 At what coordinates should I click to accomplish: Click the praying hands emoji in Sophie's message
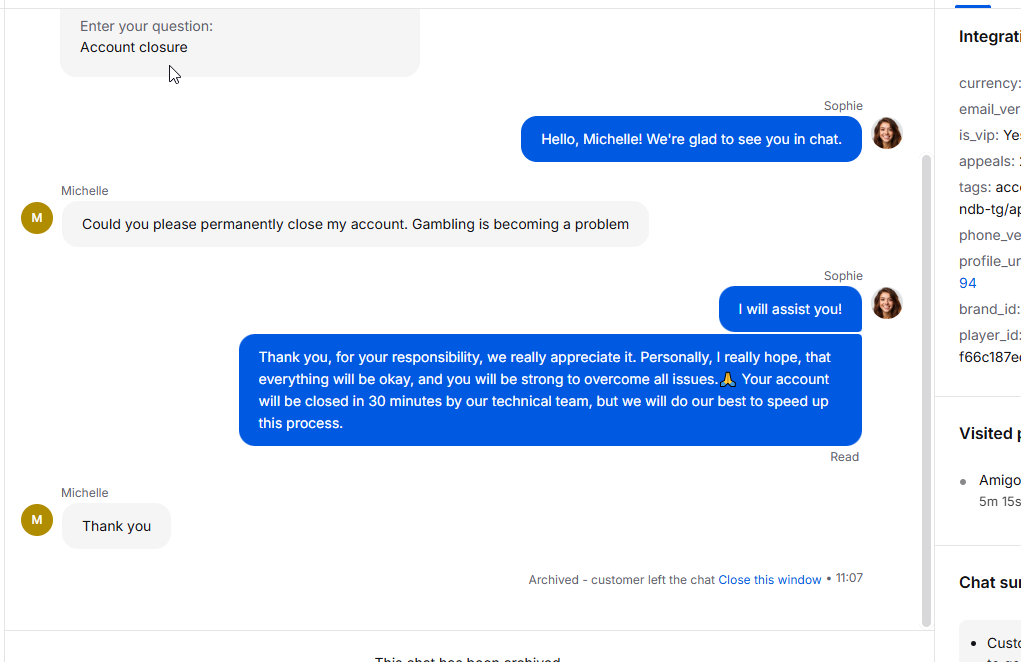tap(728, 379)
